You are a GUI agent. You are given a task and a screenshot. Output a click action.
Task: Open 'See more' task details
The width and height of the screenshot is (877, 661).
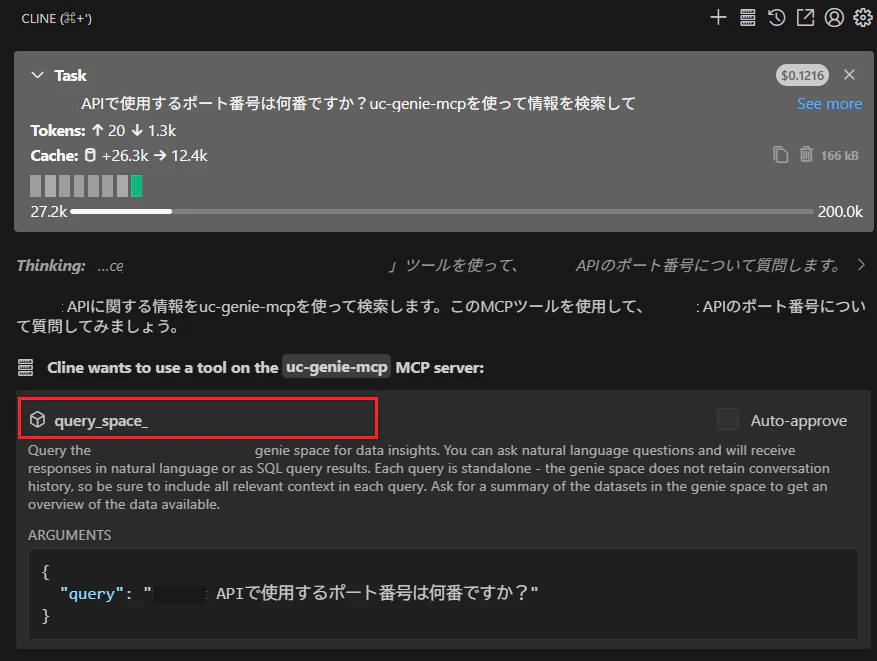pos(829,103)
